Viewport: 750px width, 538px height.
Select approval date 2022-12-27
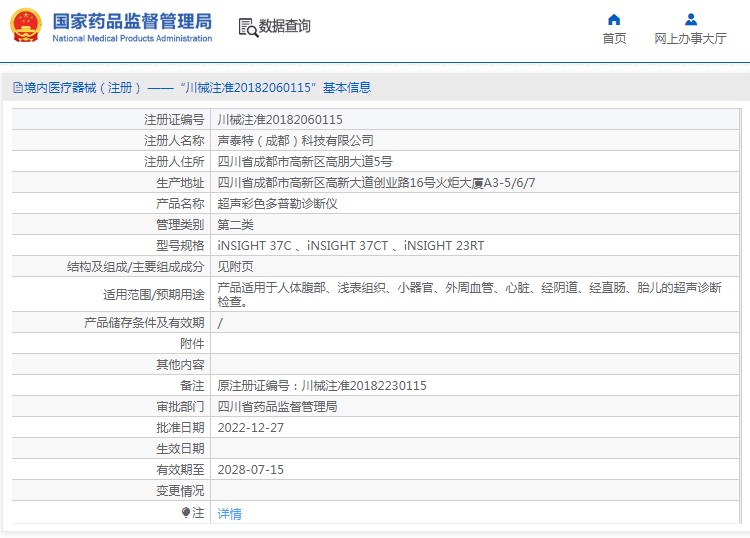pos(251,428)
